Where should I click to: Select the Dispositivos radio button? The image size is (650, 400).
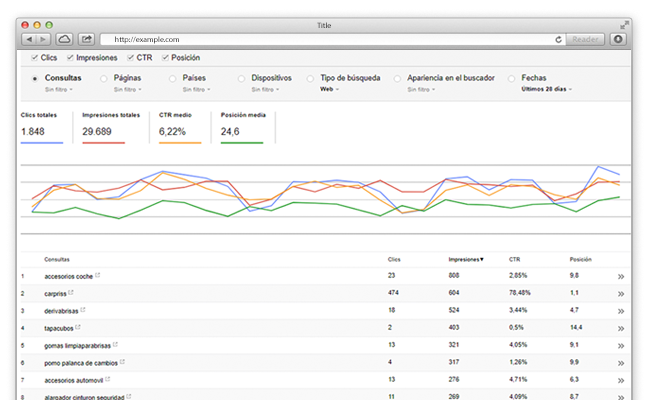pyautogui.click(x=241, y=78)
